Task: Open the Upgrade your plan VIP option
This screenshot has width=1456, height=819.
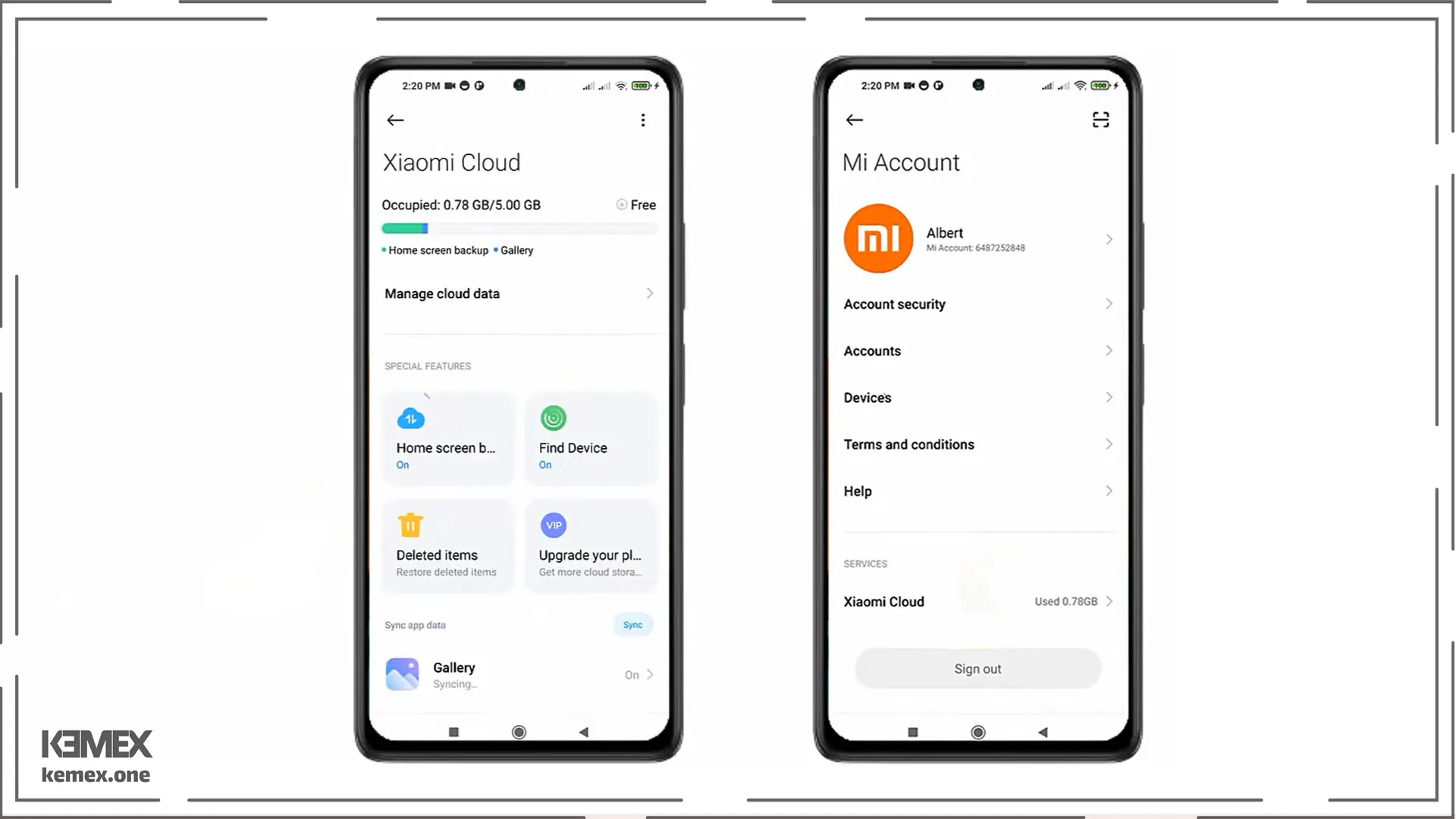Action: (591, 545)
